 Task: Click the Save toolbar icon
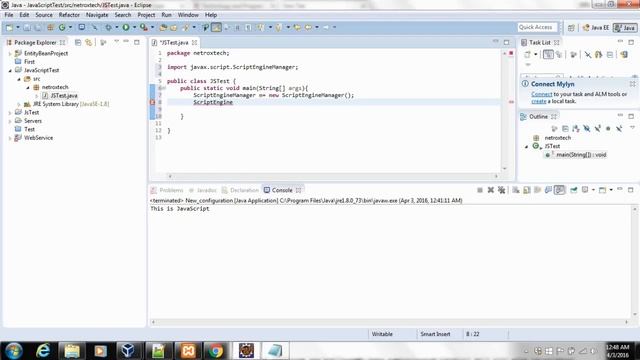(27, 27)
